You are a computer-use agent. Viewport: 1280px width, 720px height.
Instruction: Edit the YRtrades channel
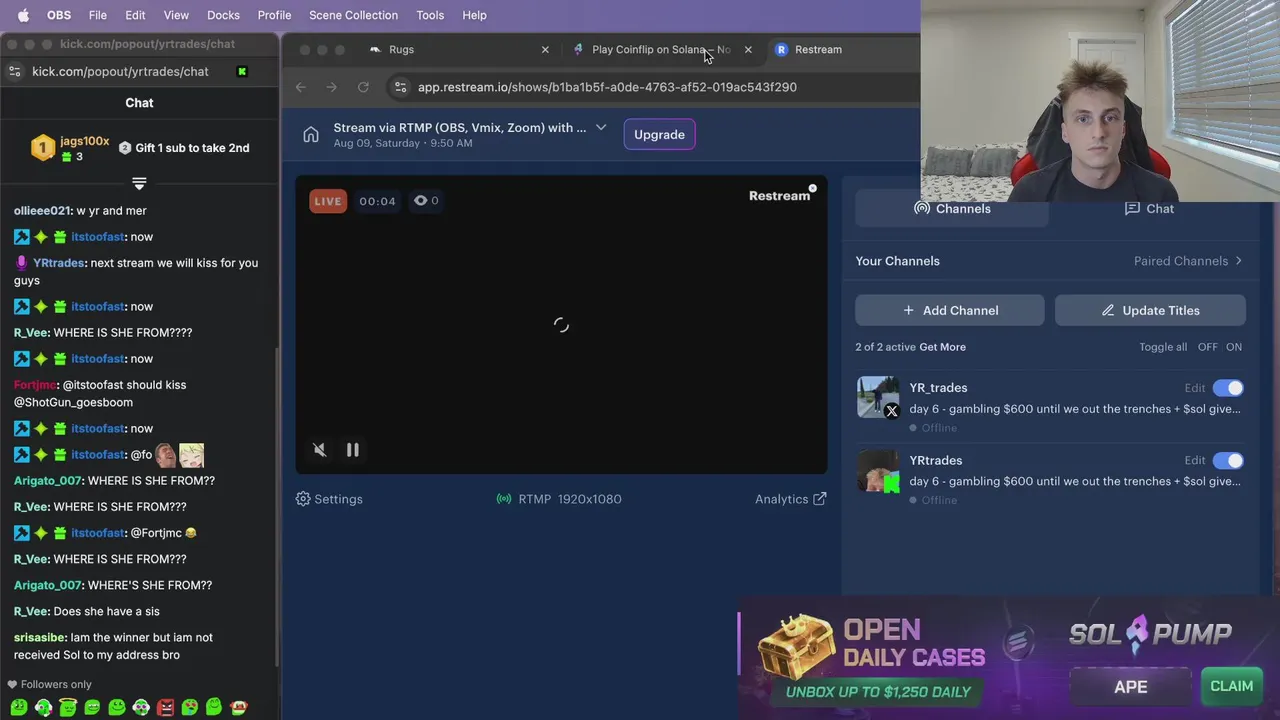[1195, 460]
